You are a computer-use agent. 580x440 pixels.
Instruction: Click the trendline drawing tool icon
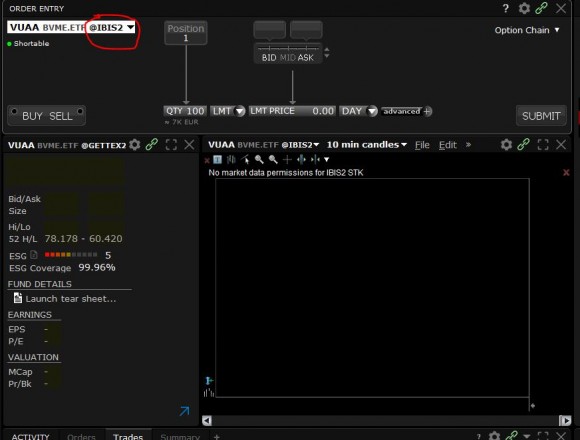click(x=245, y=159)
